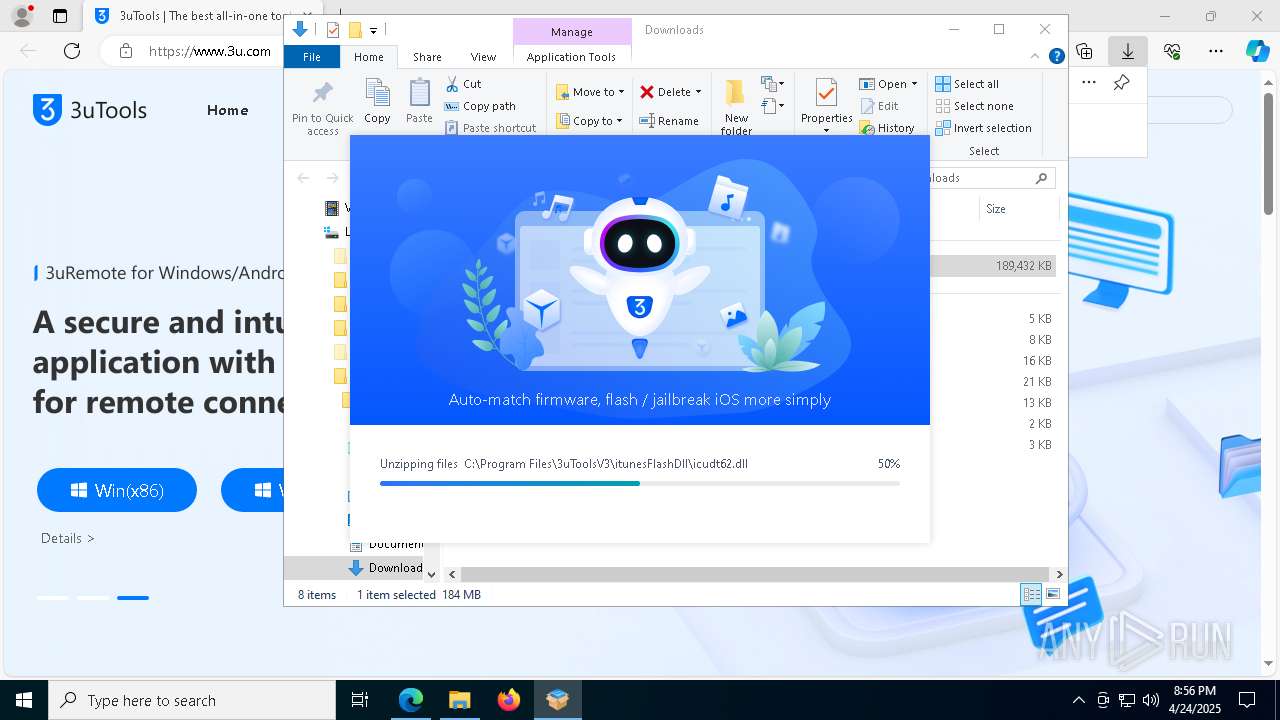Switch Explorer to details view
Image resolution: width=1280 pixels, height=720 pixels.
pos(1031,594)
